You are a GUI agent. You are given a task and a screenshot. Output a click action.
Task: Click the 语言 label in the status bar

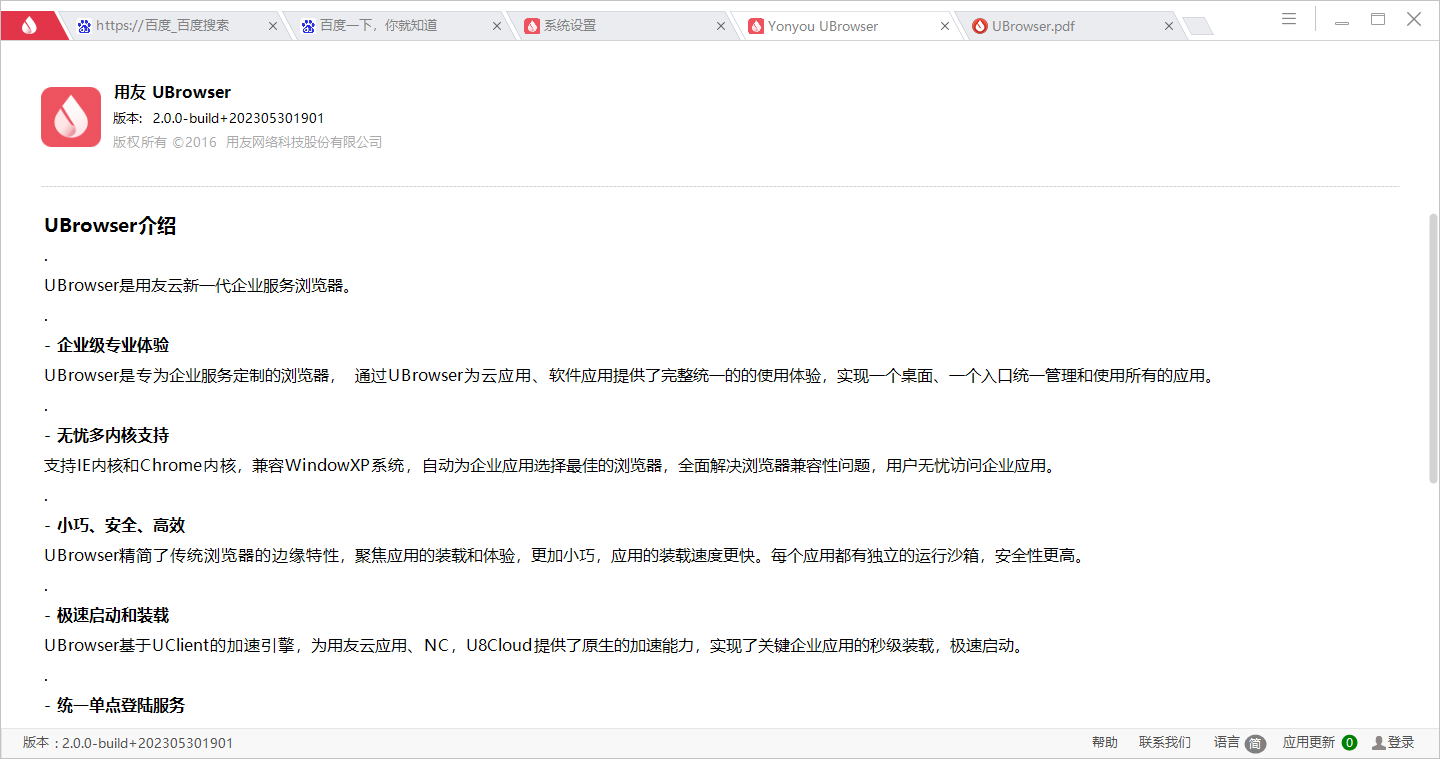(1227, 743)
